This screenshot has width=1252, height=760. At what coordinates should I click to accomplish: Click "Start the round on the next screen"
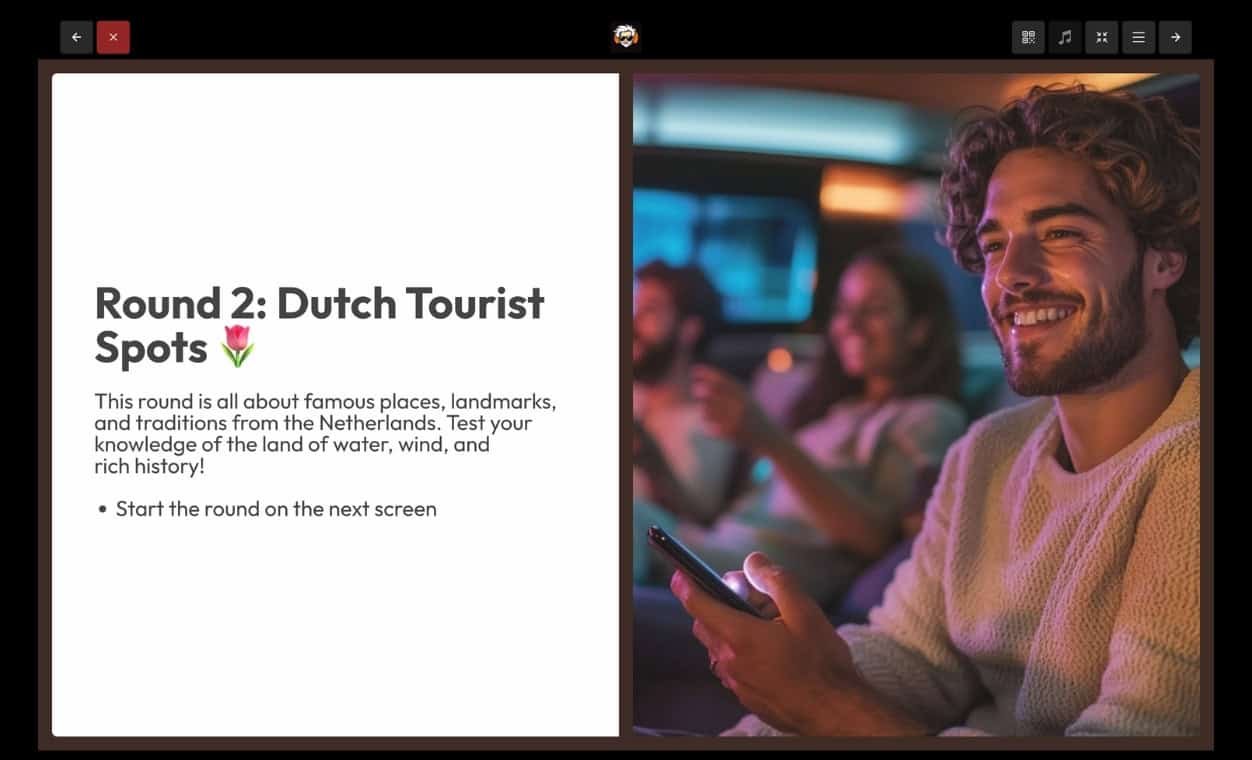coord(276,509)
